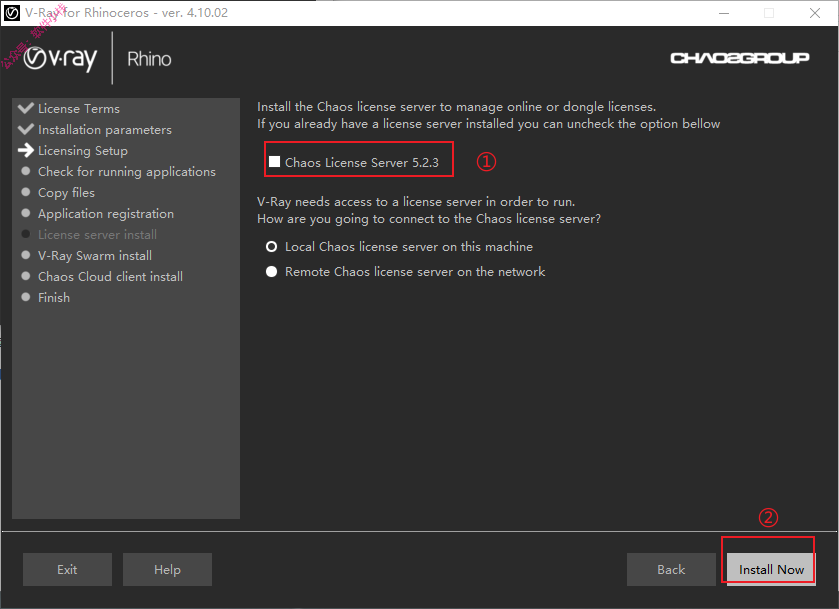
Task: Click the V-Ray Swarm install text
Action: [x=95, y=256]
